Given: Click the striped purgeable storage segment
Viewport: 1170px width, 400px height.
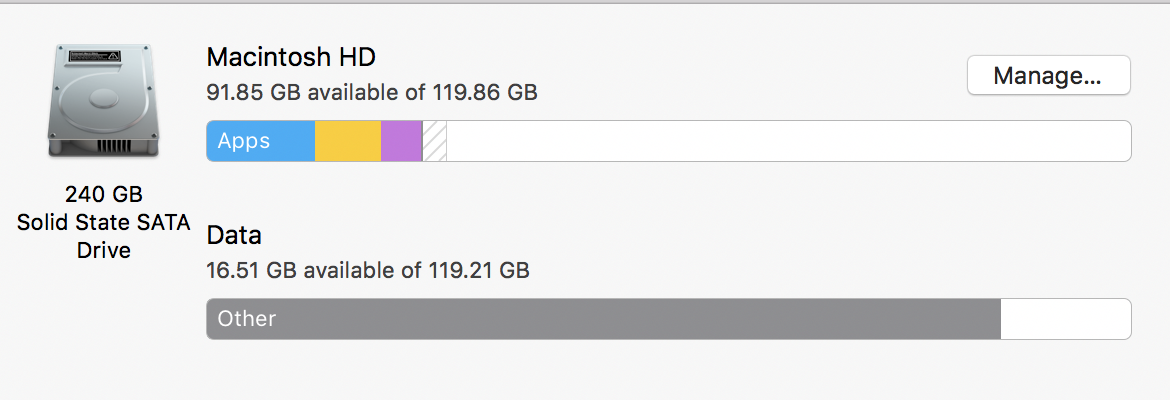Looking at the screenshot, I should tap(434, 141).
